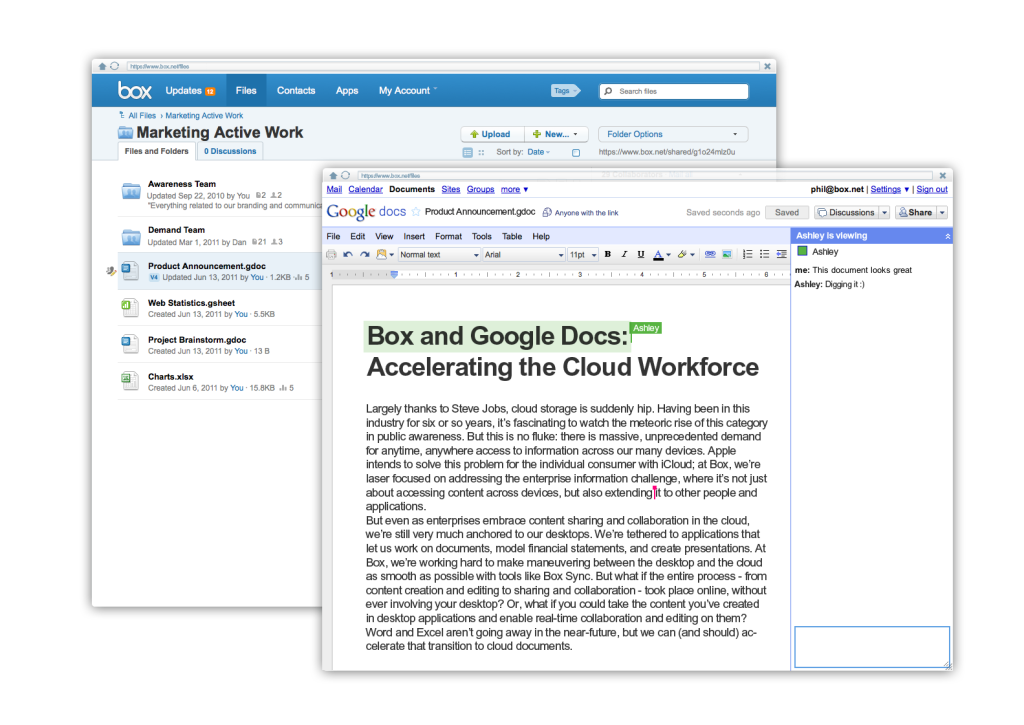The height and width of the screenshot is (725, 1024).
Task: Star the Product Announcement document
Action: (x=416, y=212)
